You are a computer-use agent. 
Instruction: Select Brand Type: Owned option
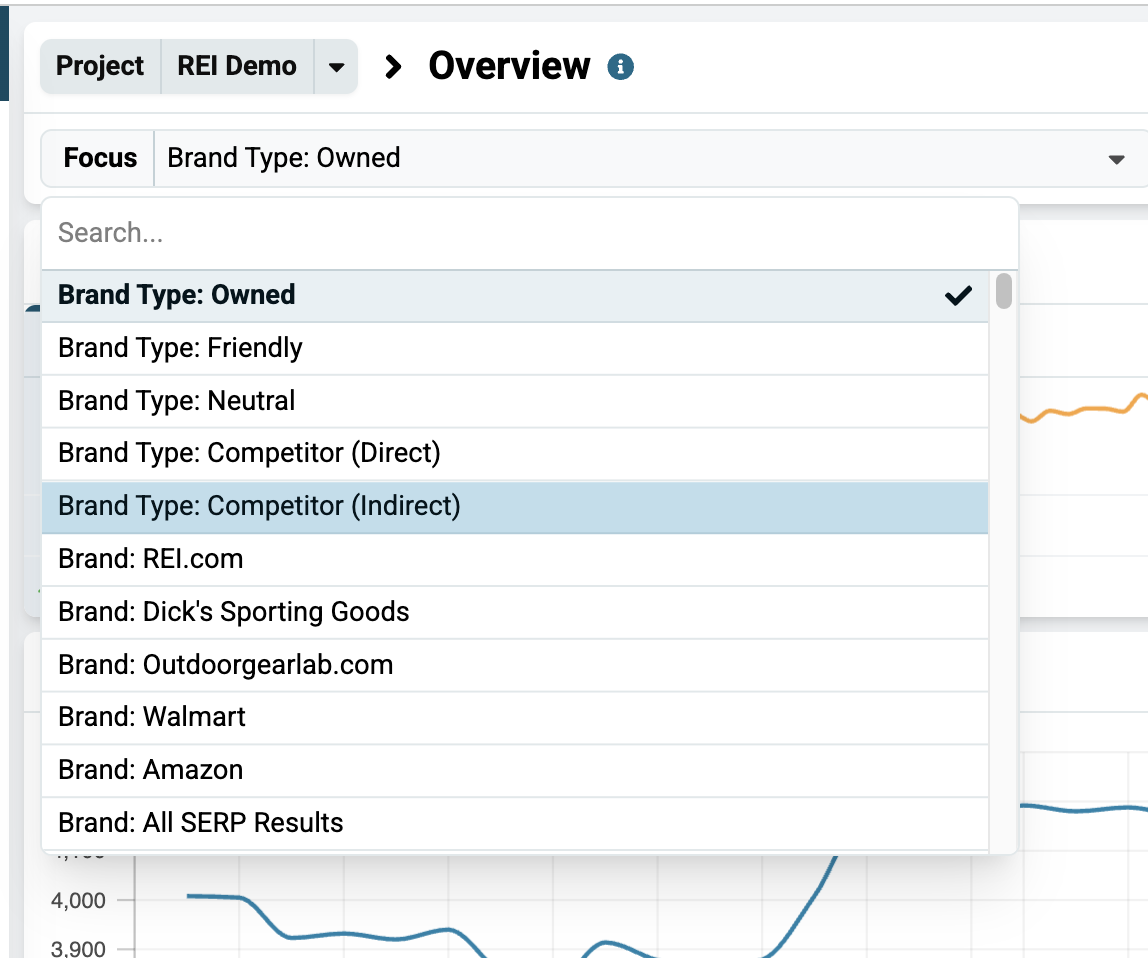515,295
